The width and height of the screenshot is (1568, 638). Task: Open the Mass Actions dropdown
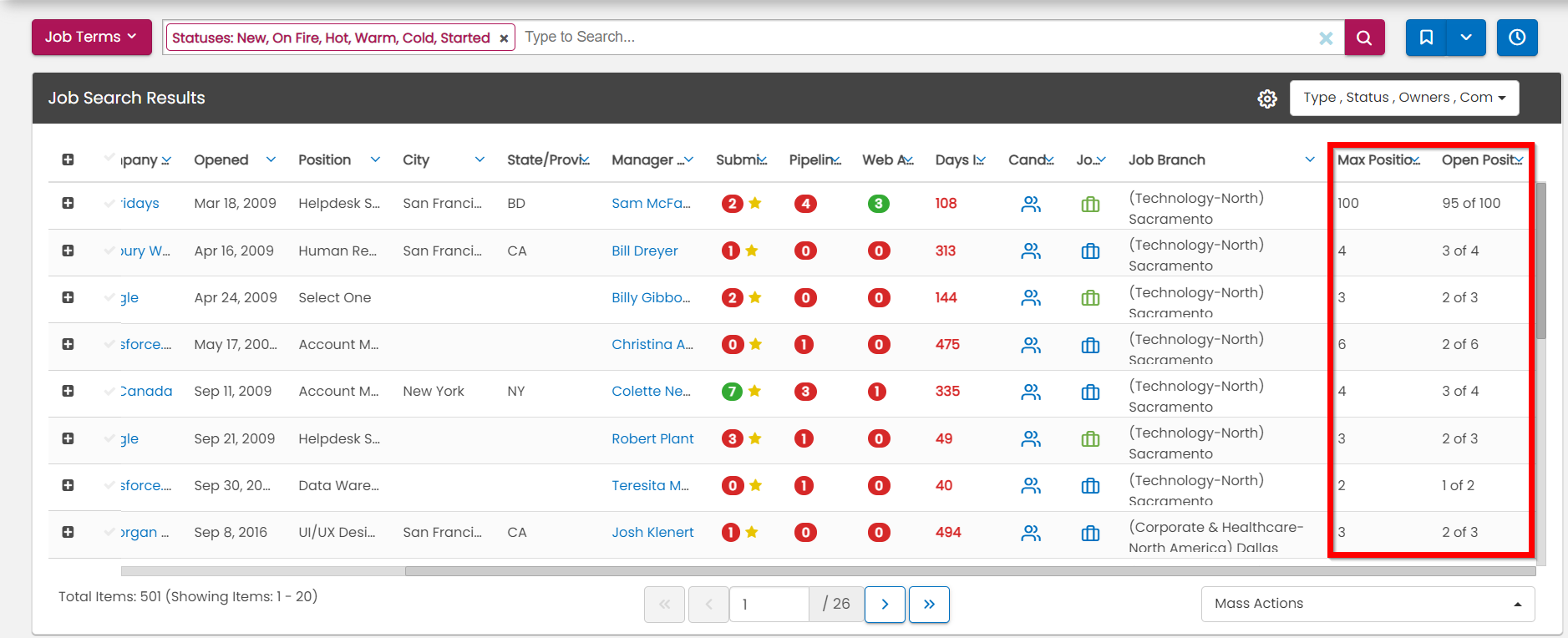pos(1367,604)
